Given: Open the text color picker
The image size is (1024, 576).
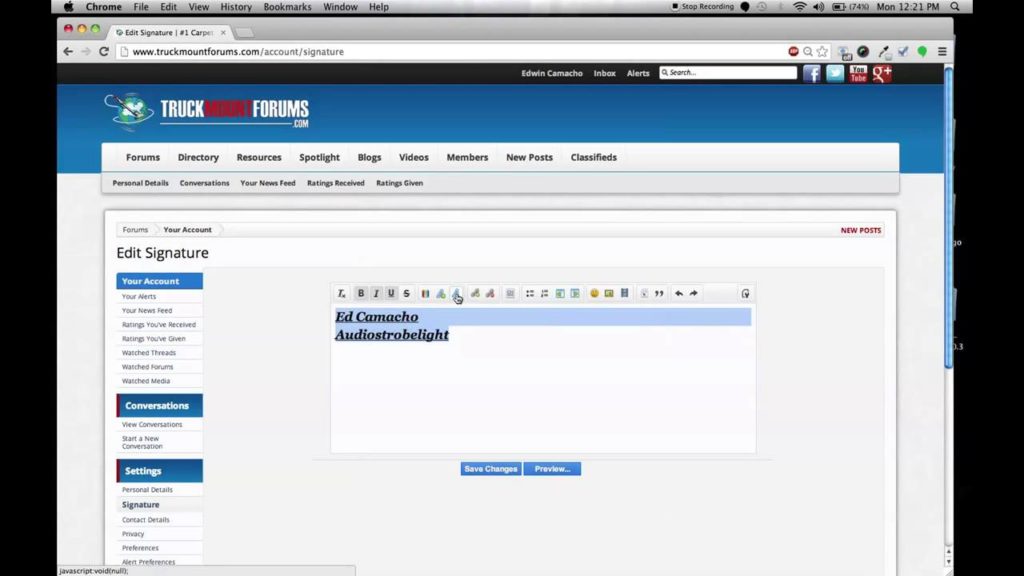Looking at the screenshot, I should (x=425, y=294).
